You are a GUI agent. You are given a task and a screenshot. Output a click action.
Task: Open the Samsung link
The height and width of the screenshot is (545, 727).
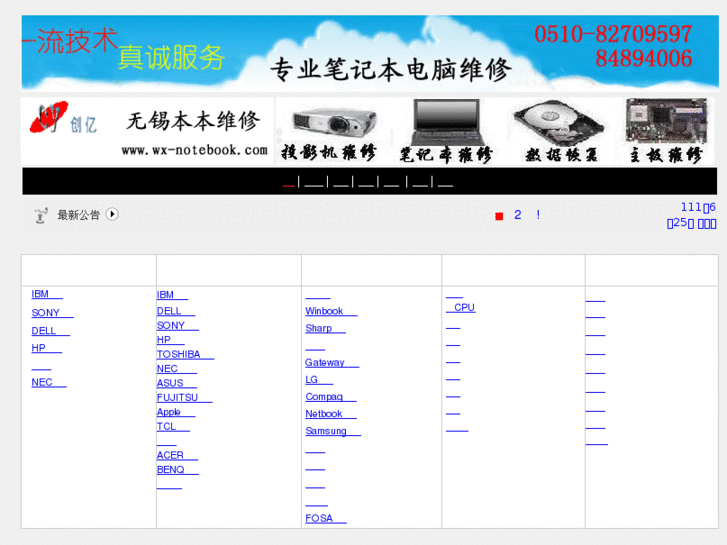tap(333, 431)
